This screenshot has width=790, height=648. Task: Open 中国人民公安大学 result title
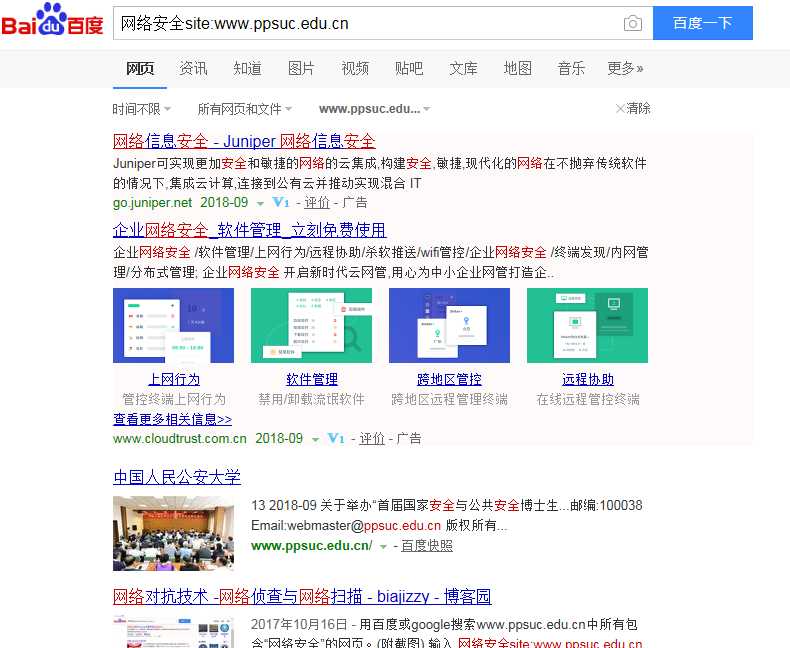click(177, 477)
